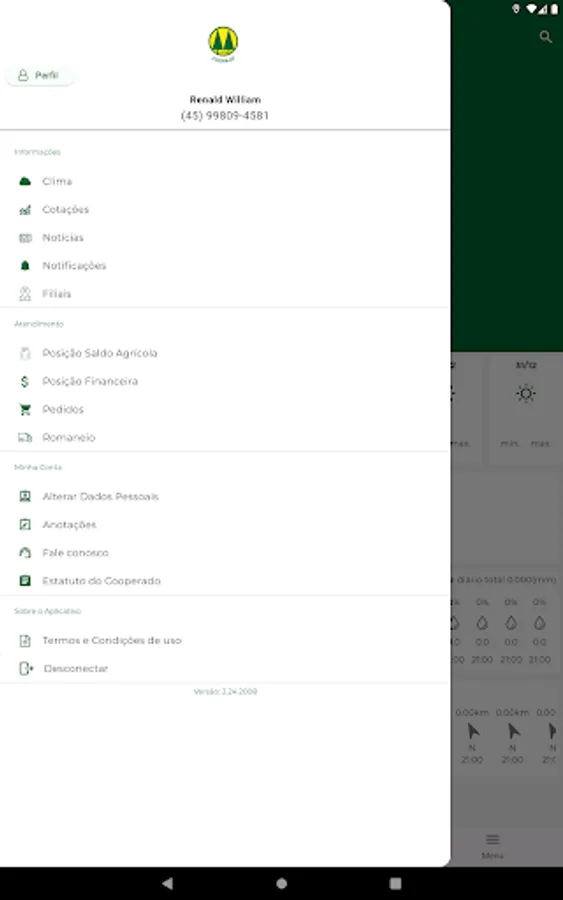563x900 pixels.
Task: Click the Android home navigation button
Action: [x=281, y=883]
